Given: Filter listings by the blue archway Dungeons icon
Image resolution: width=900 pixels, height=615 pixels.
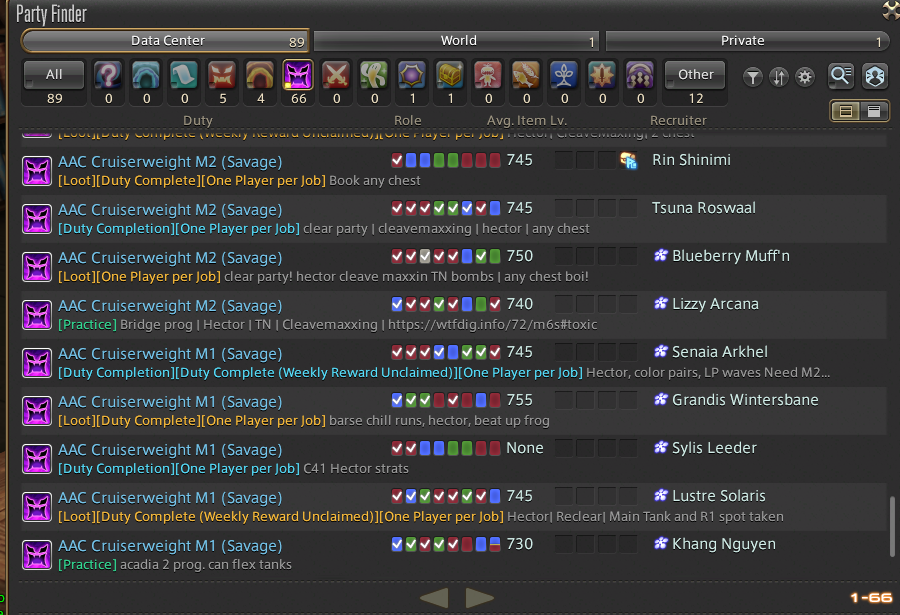Looking at the screenshot, I should (146, 75).
